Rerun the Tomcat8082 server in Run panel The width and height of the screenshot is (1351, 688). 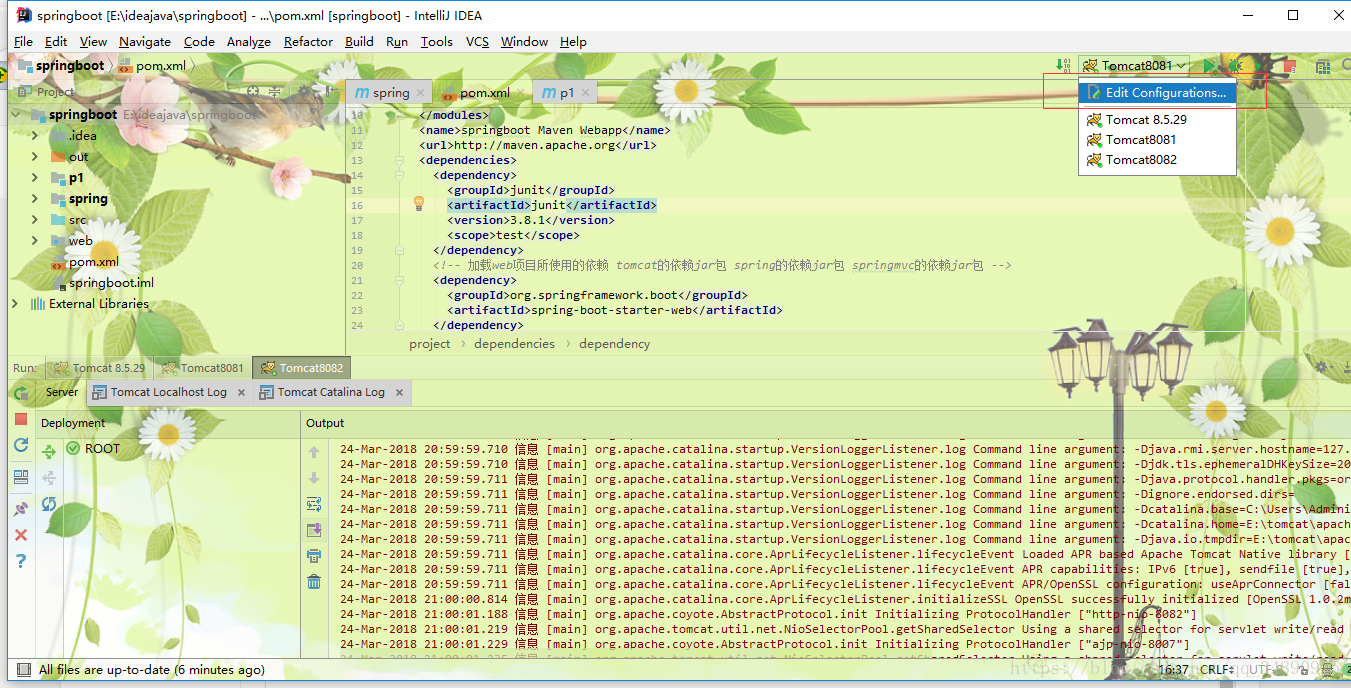point(21,393)
